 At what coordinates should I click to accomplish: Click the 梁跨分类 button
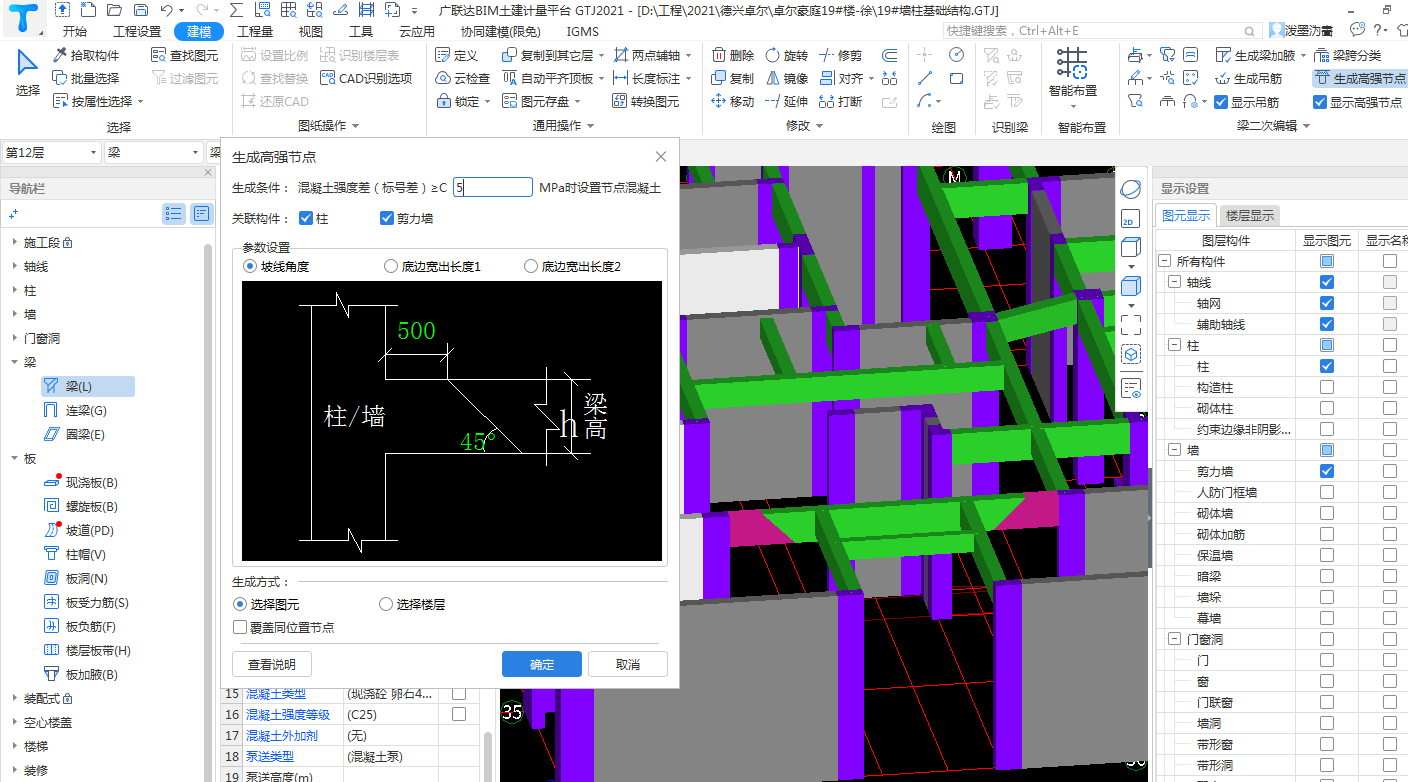tap(1349, 55)
